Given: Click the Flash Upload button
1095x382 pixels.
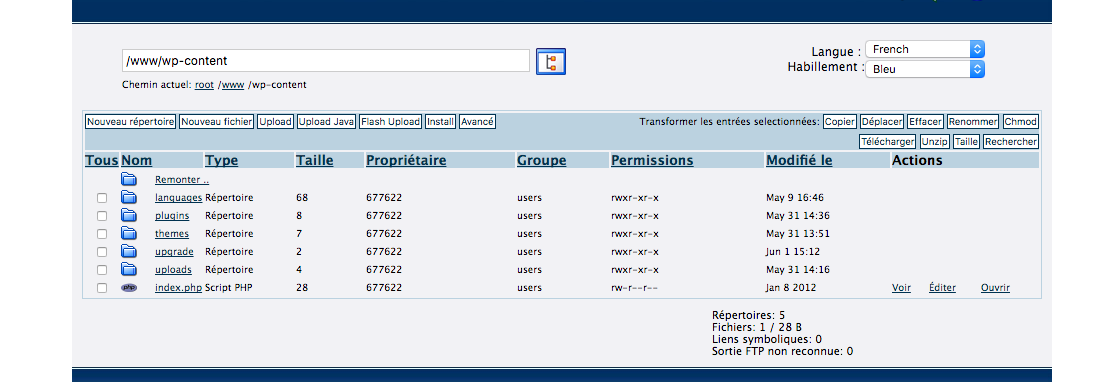Looking at the screenshot, I should [390, 122].
